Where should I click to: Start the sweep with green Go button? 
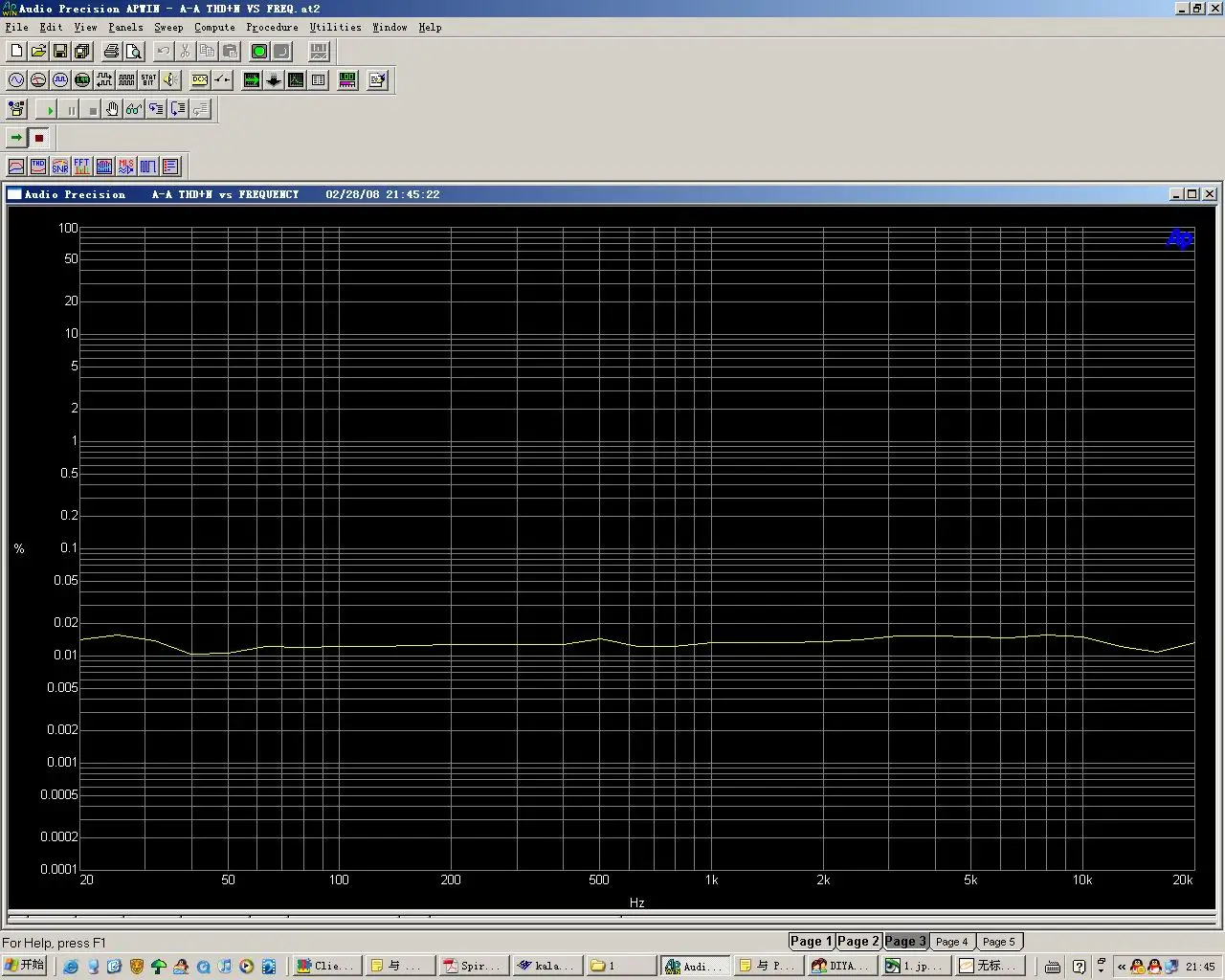(x=16, y=138)
